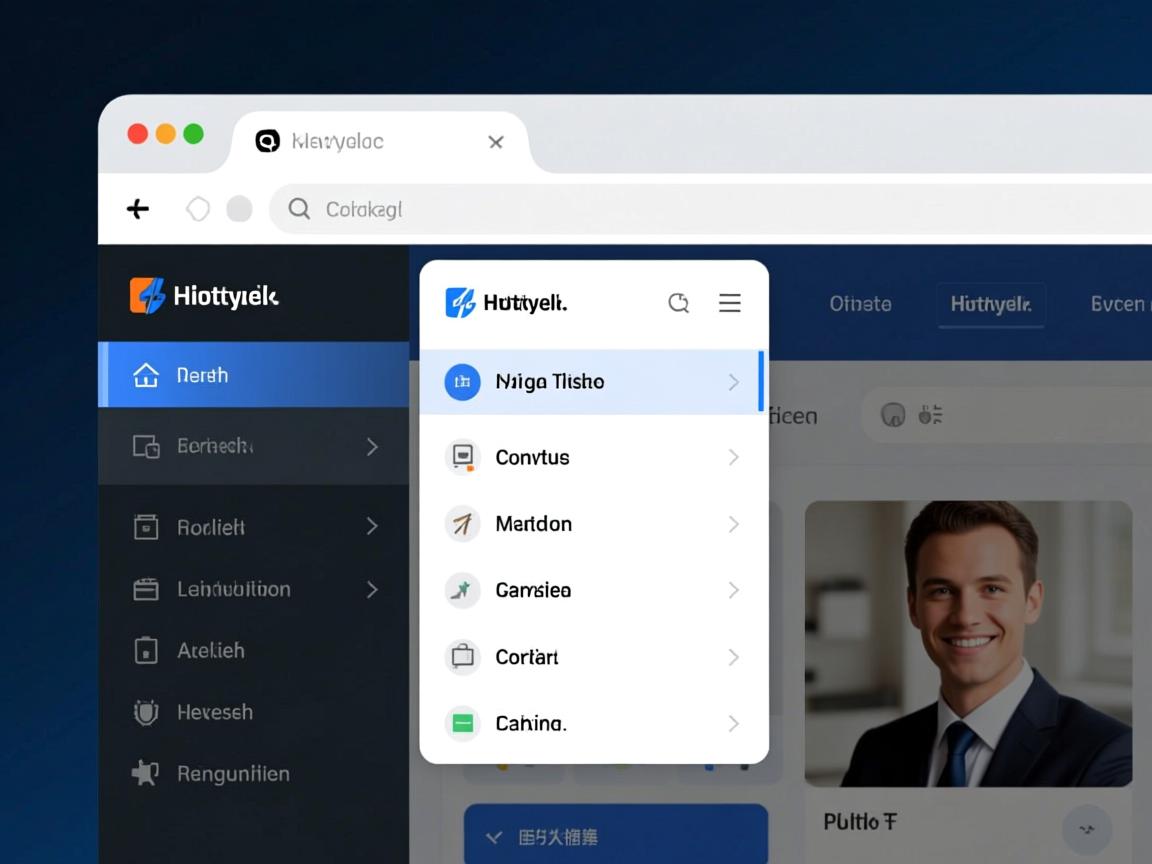Expand the Borhech sidebar item chevron
Viewport: 1152px width, 864px height.
pos(372,446)
